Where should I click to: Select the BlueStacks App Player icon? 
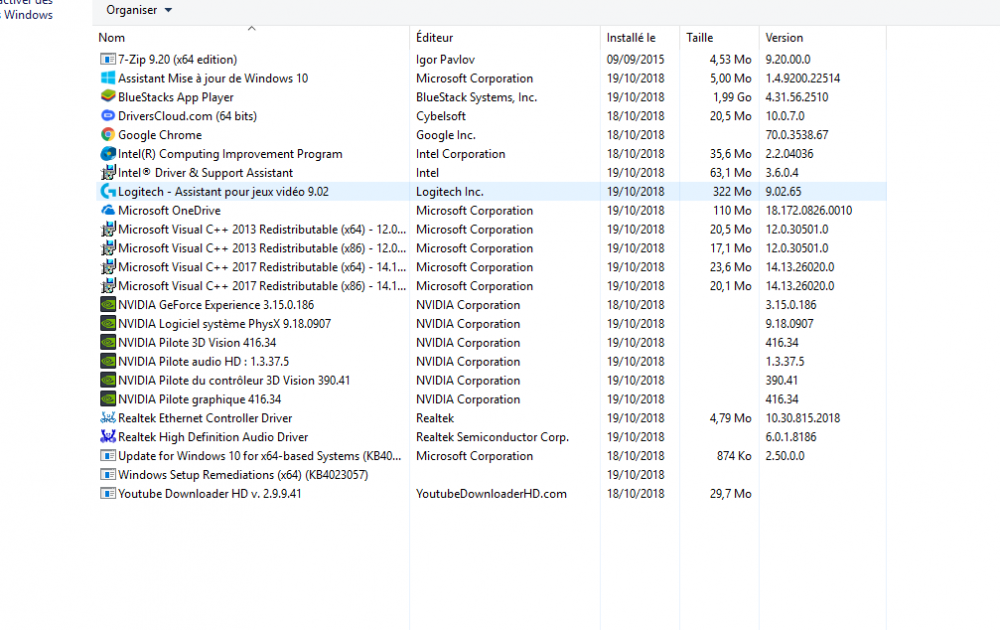click(108, 97)
